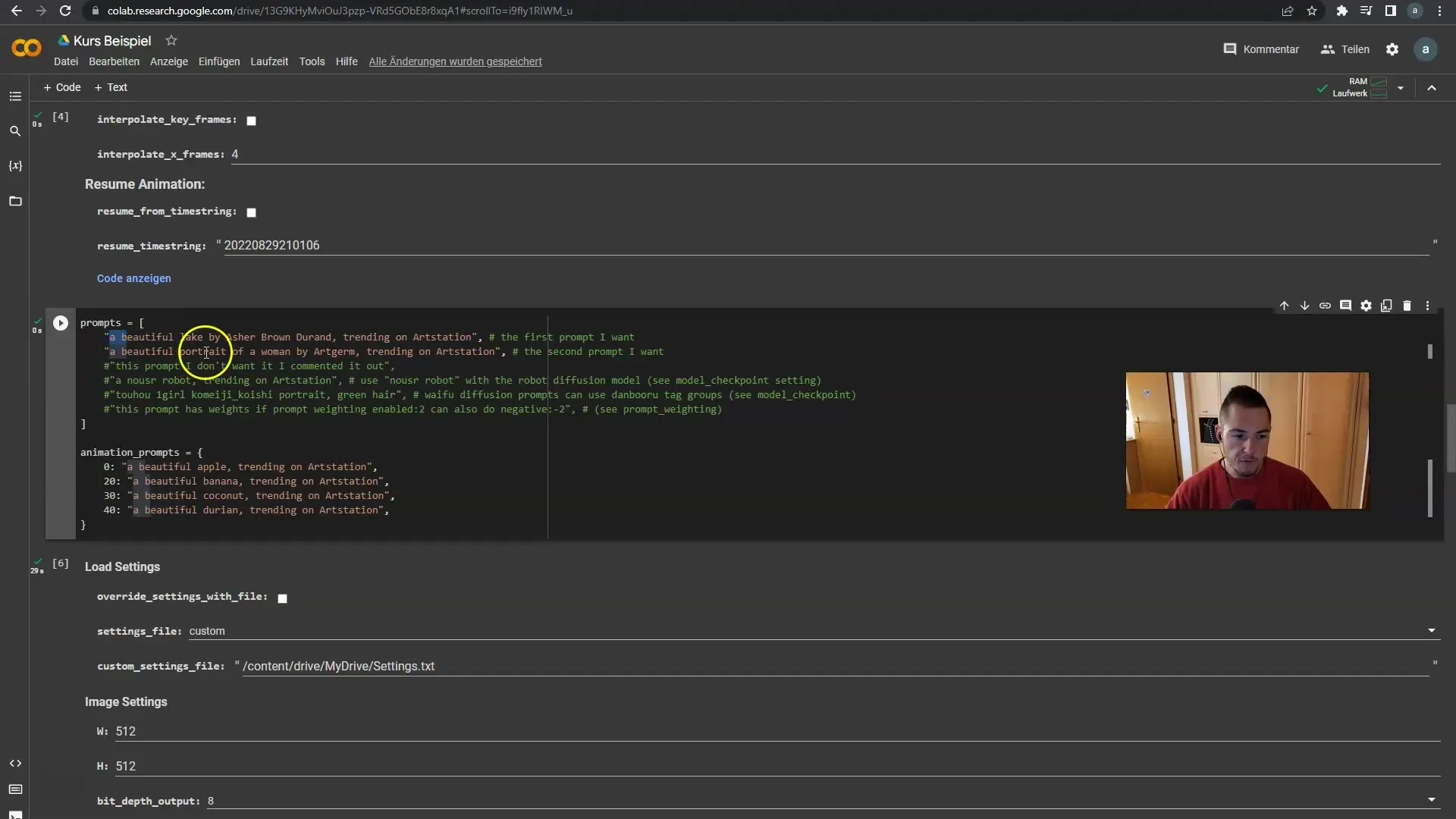1456x819 pixels.
Task: Open the browser side panel icon
Action: (x=1390, y=11)
